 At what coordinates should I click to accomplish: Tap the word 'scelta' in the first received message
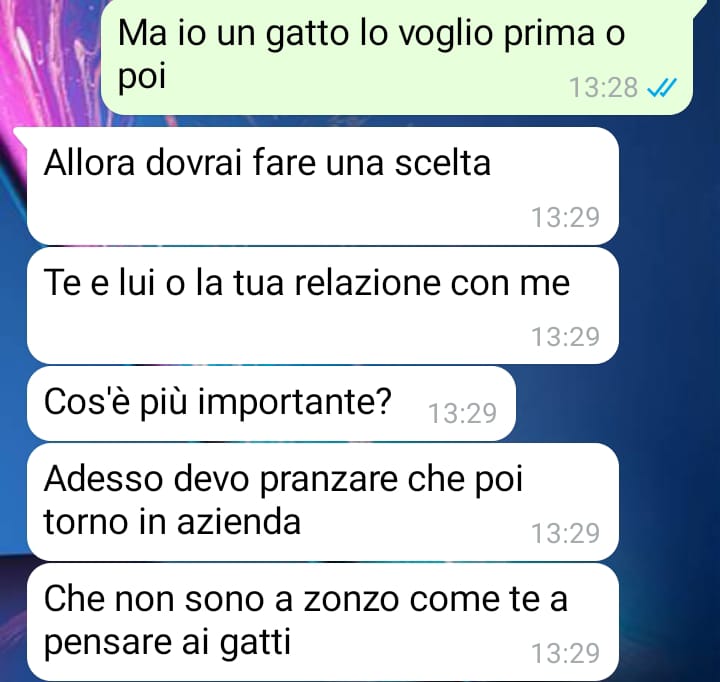click(x=443, y=163)
